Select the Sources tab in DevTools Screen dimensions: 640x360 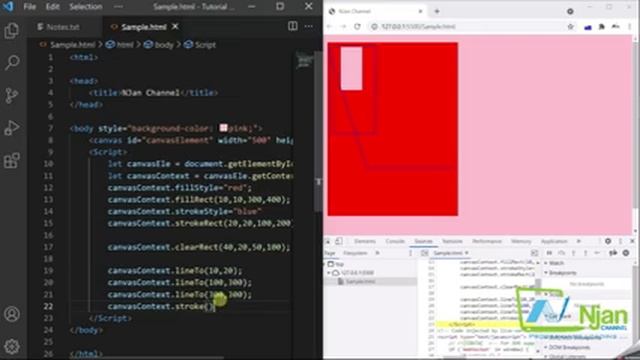423,241
